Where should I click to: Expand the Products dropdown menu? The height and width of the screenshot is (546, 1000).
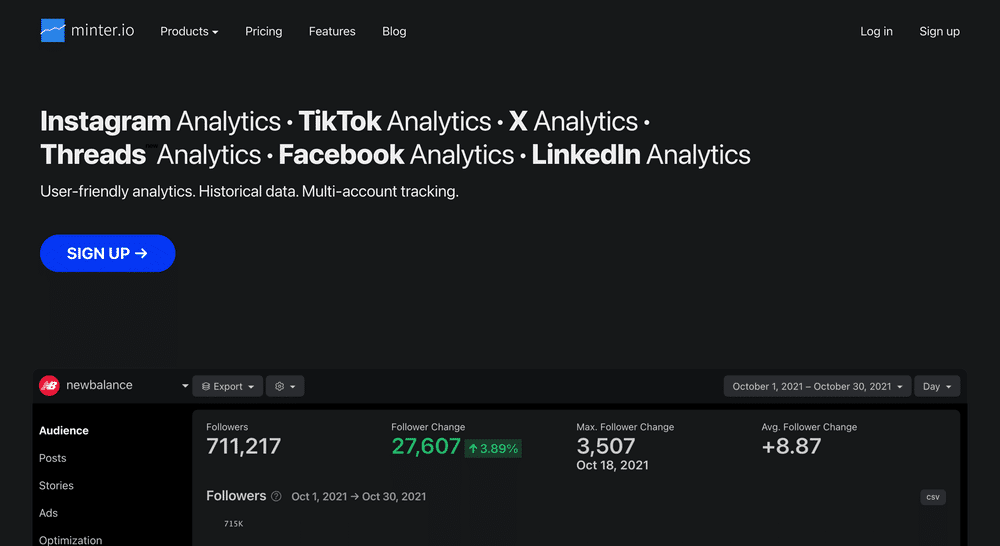pos(189,31)
